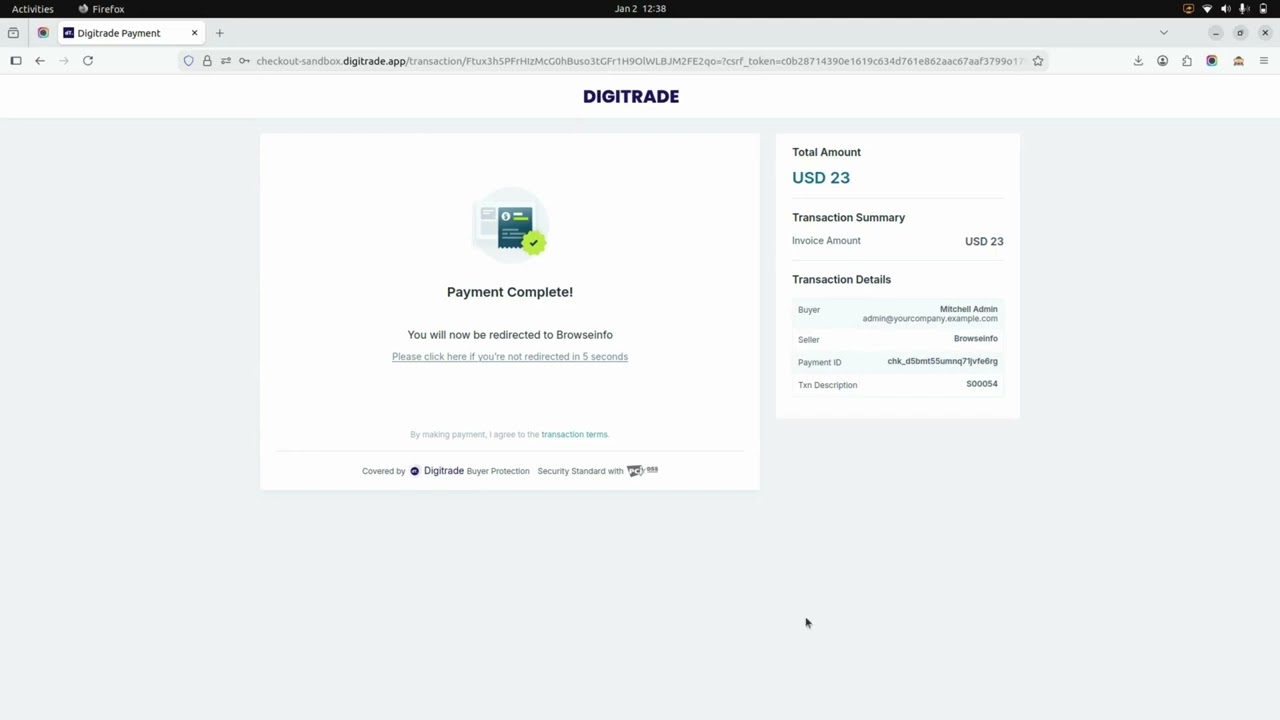1280x720 pixels.
Task: Click the 'Transaction Details' heading
Action: (841, 280)
